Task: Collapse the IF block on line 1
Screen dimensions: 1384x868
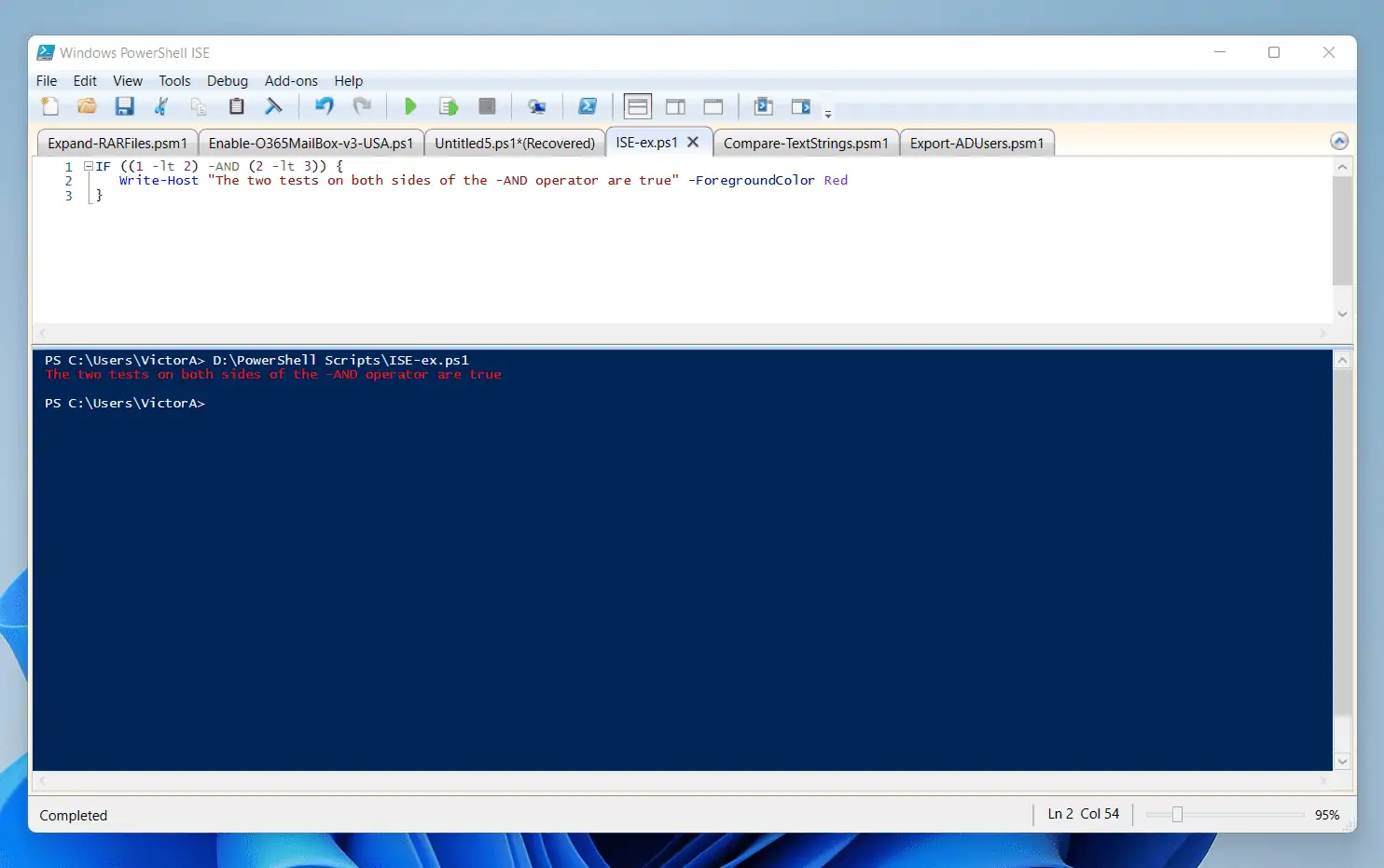Action: click(x=88, y=166)
